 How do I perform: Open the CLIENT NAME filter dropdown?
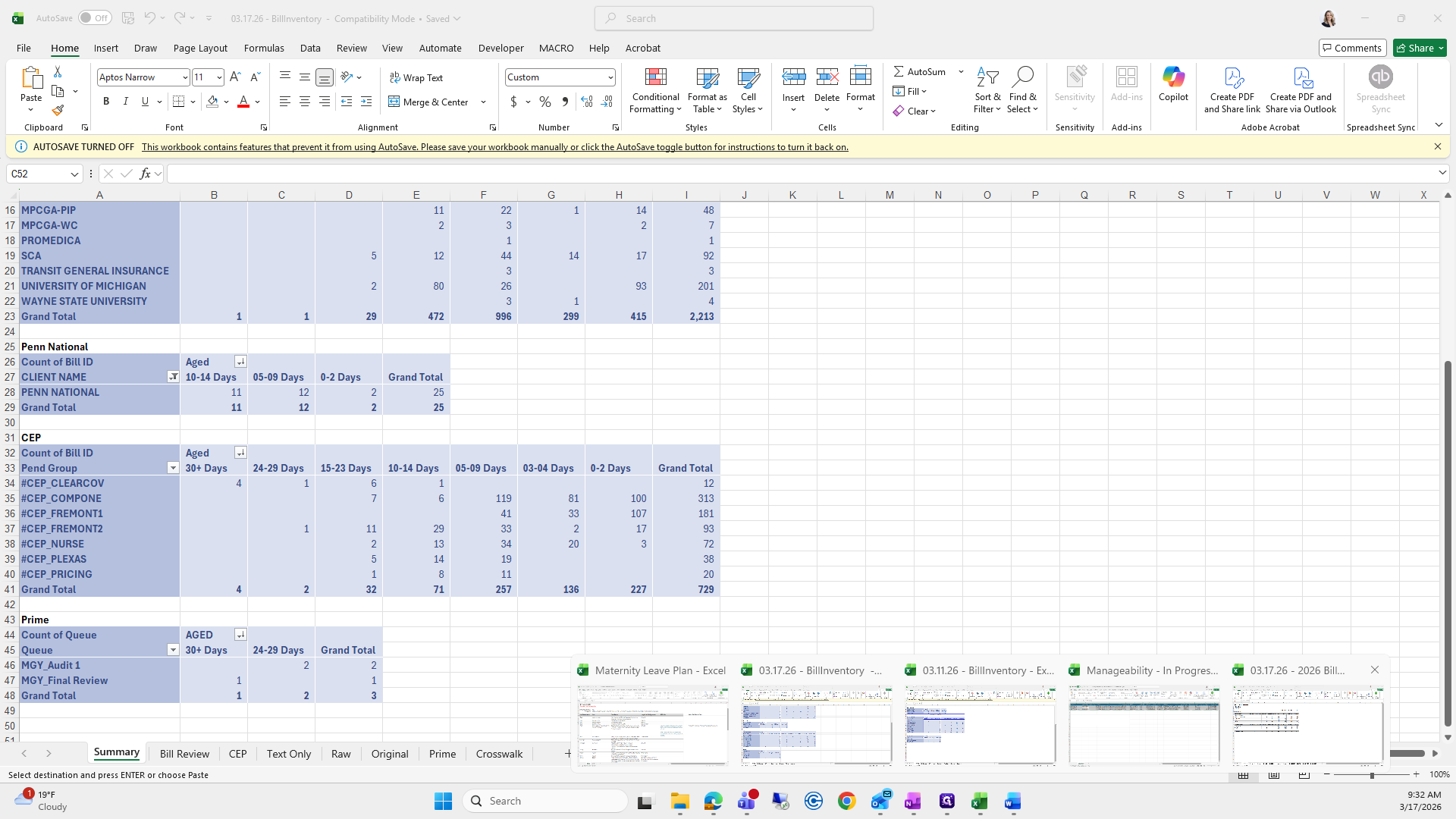[x=173, y=377]
